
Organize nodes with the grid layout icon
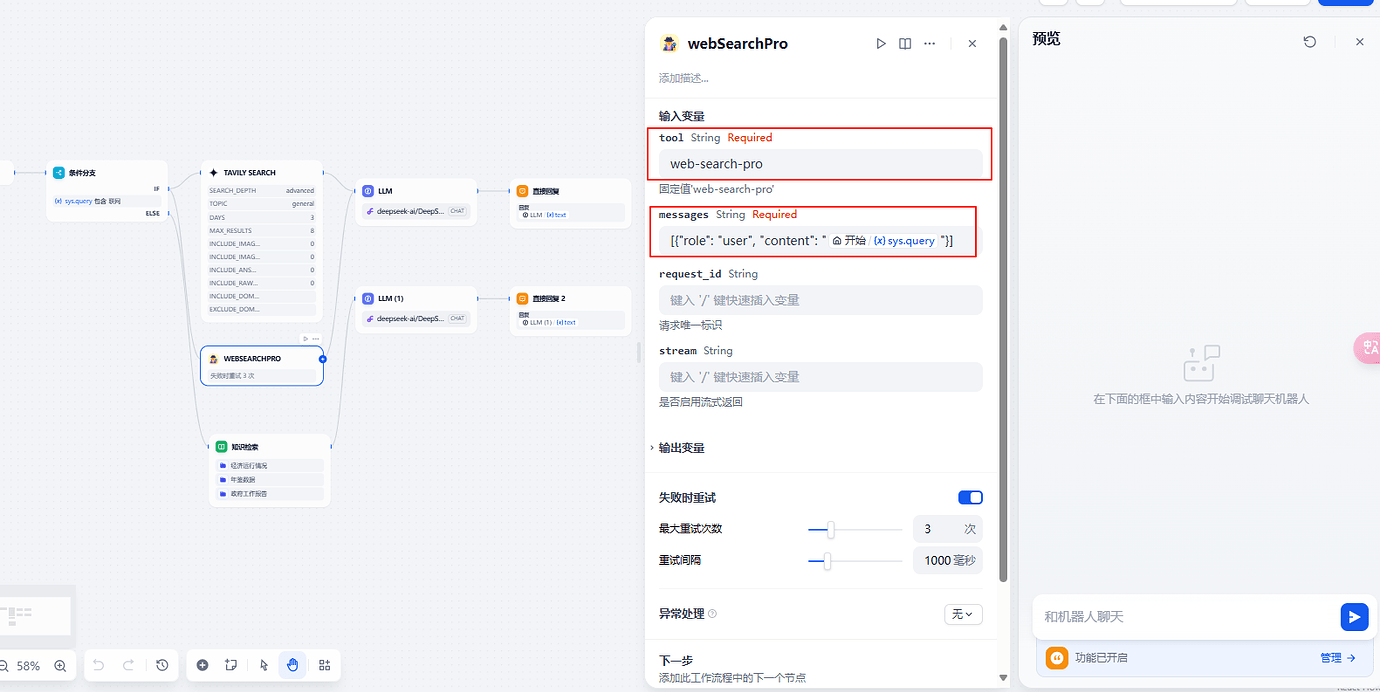(325, 665)
